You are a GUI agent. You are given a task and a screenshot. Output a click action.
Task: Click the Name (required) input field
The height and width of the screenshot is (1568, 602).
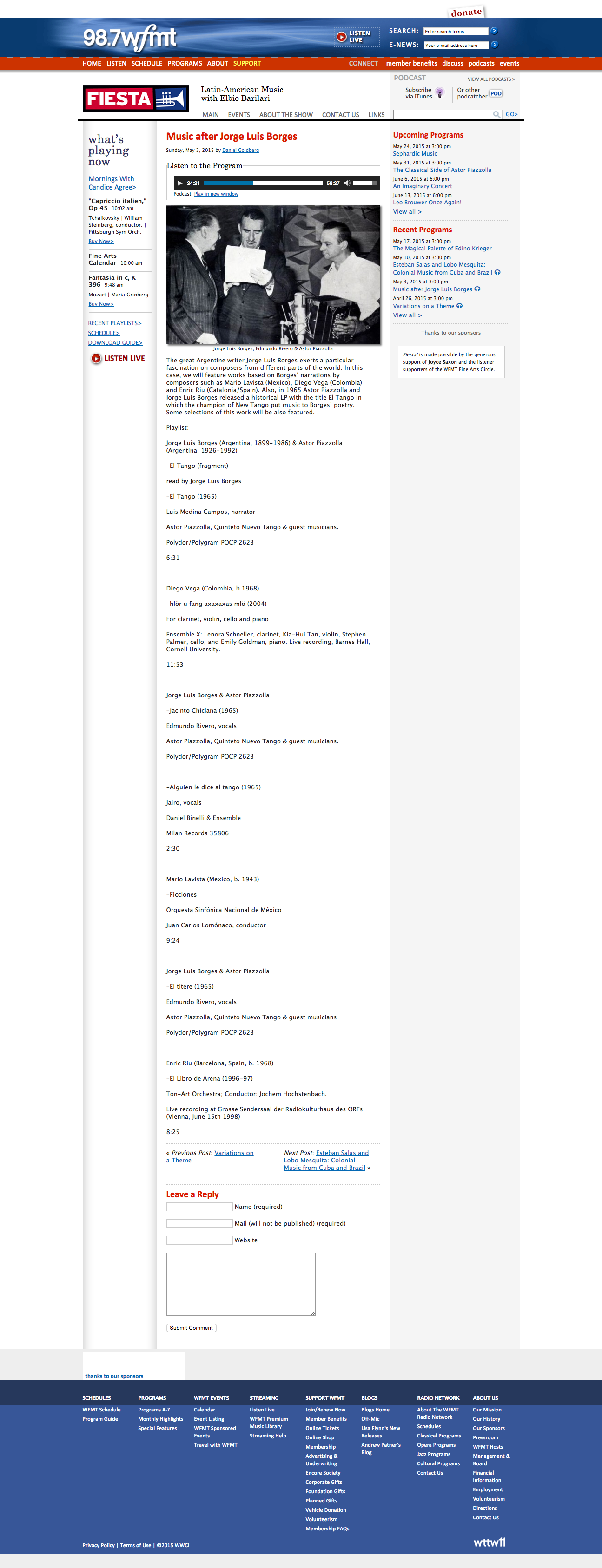(x=199, y=1207)
